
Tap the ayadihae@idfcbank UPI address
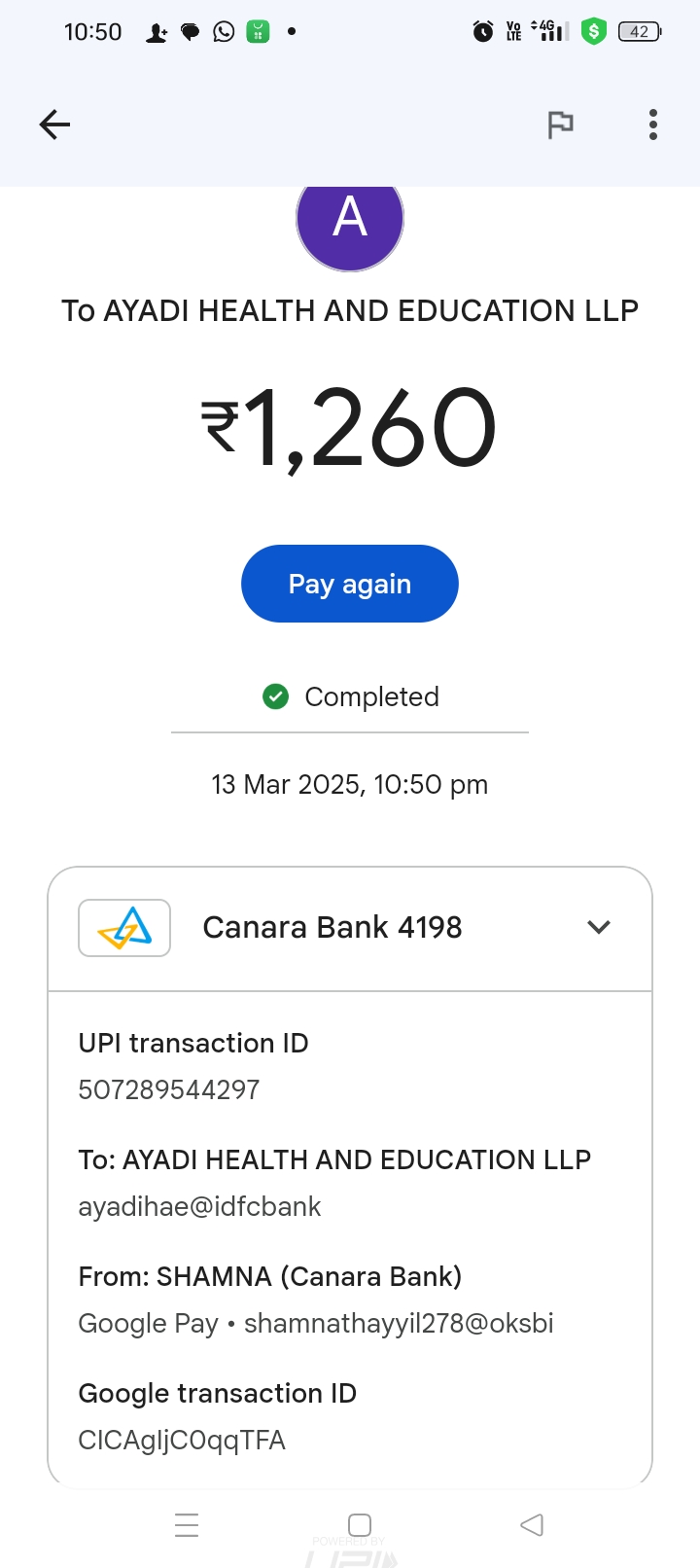(x=199, y=1206)
